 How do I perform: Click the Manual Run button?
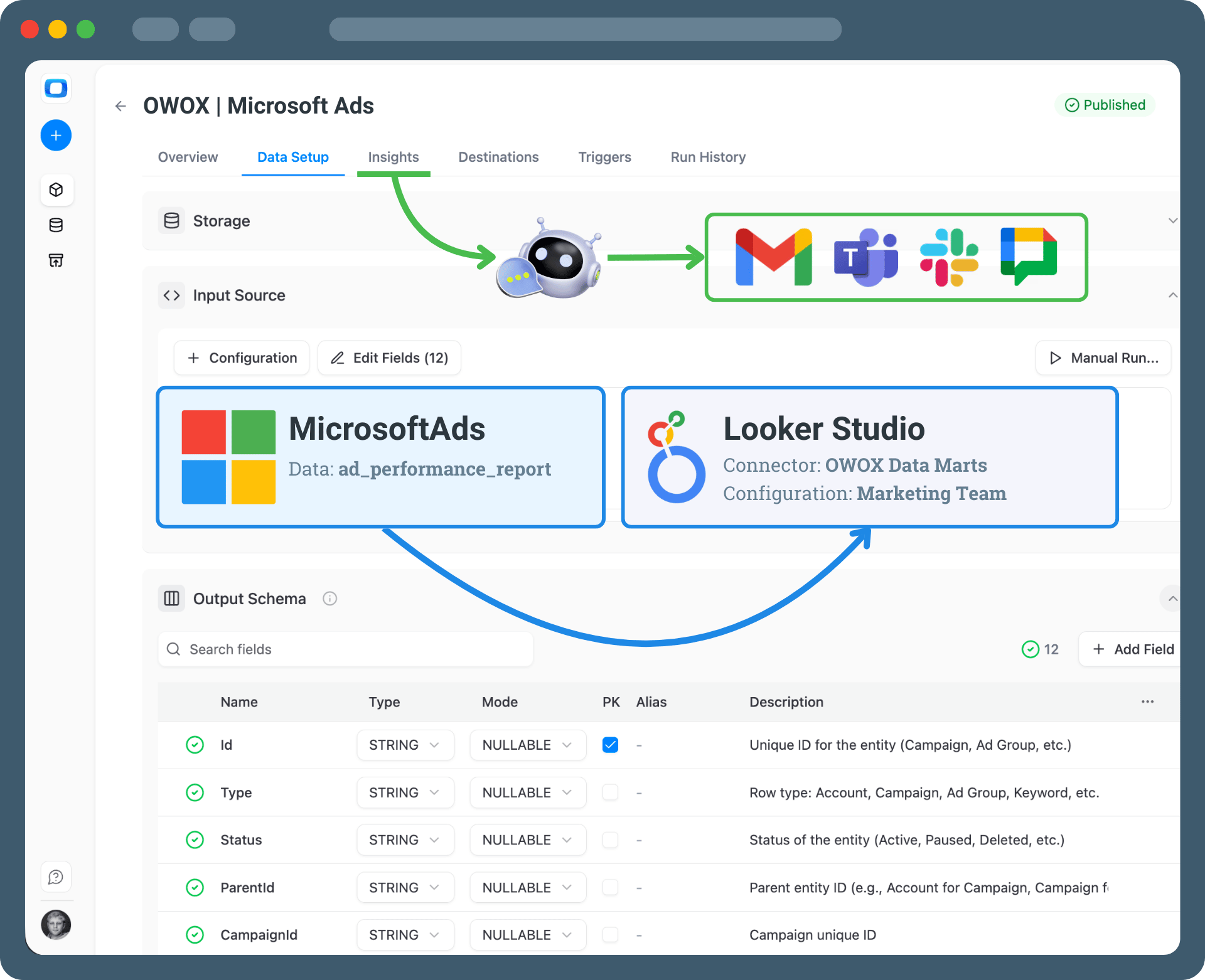[1103, 358]
